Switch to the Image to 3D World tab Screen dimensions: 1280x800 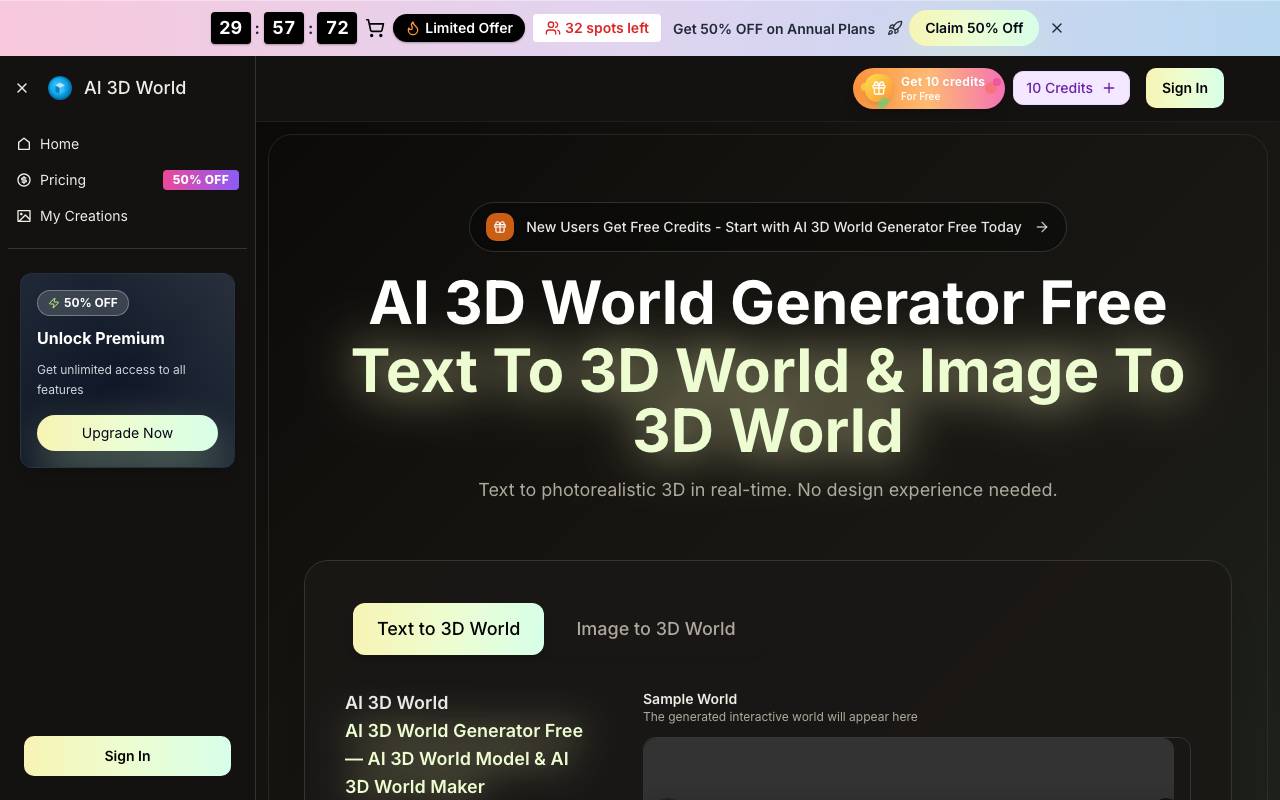tap(656, 629)
